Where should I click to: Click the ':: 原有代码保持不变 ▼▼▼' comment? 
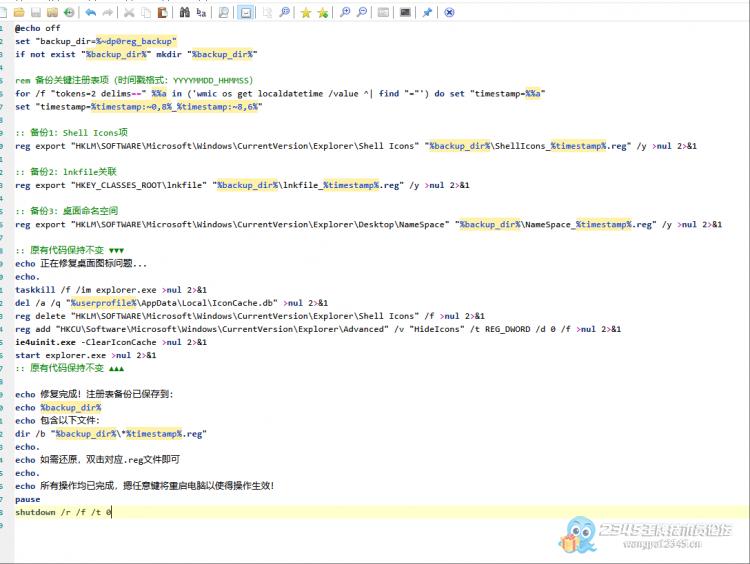(x=70, y=250)
